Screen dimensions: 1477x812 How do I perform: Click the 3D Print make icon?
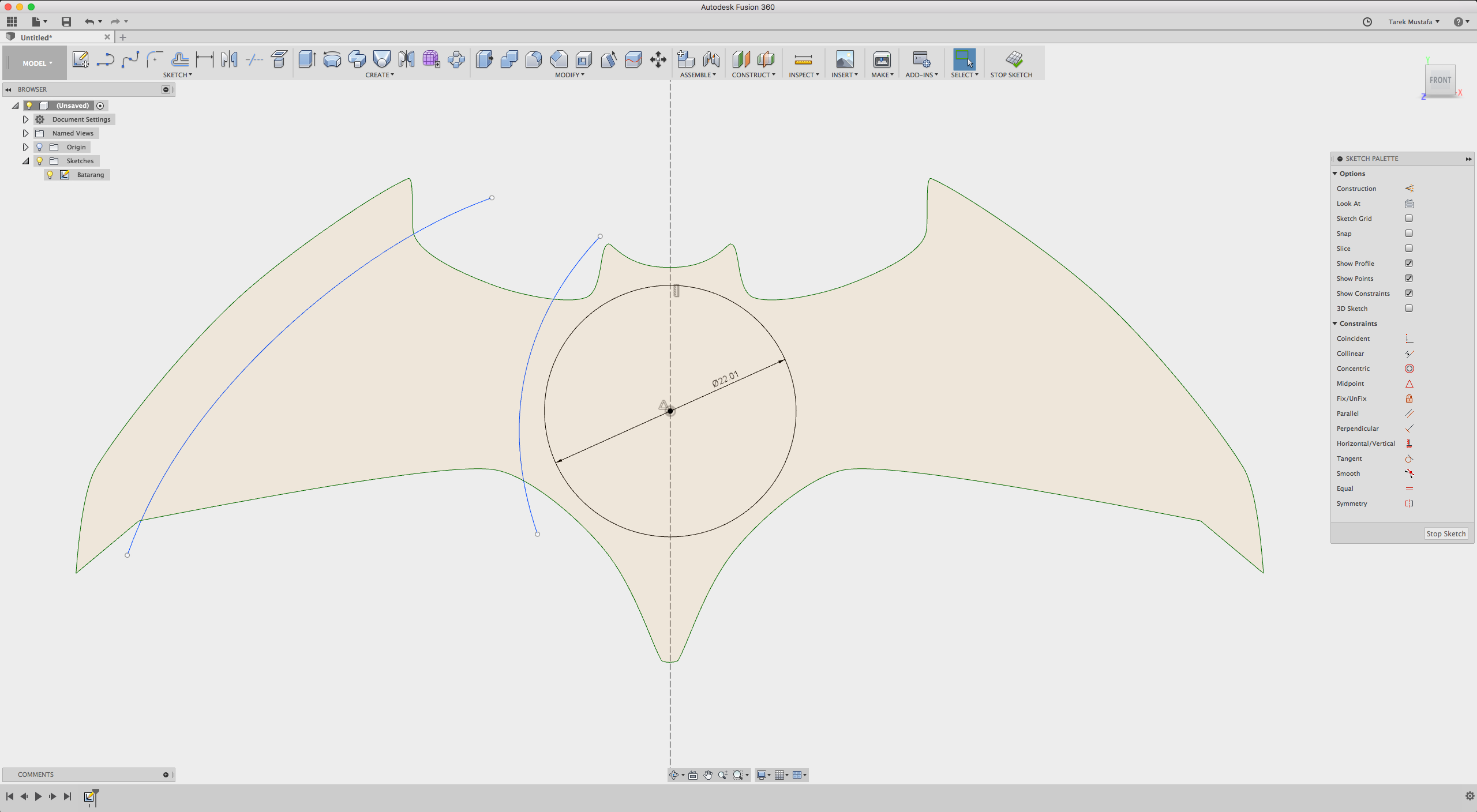[882, 59]
